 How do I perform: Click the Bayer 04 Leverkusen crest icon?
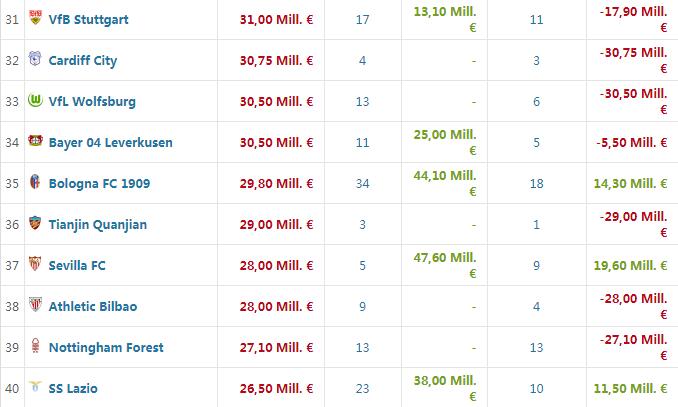(35, 141)
